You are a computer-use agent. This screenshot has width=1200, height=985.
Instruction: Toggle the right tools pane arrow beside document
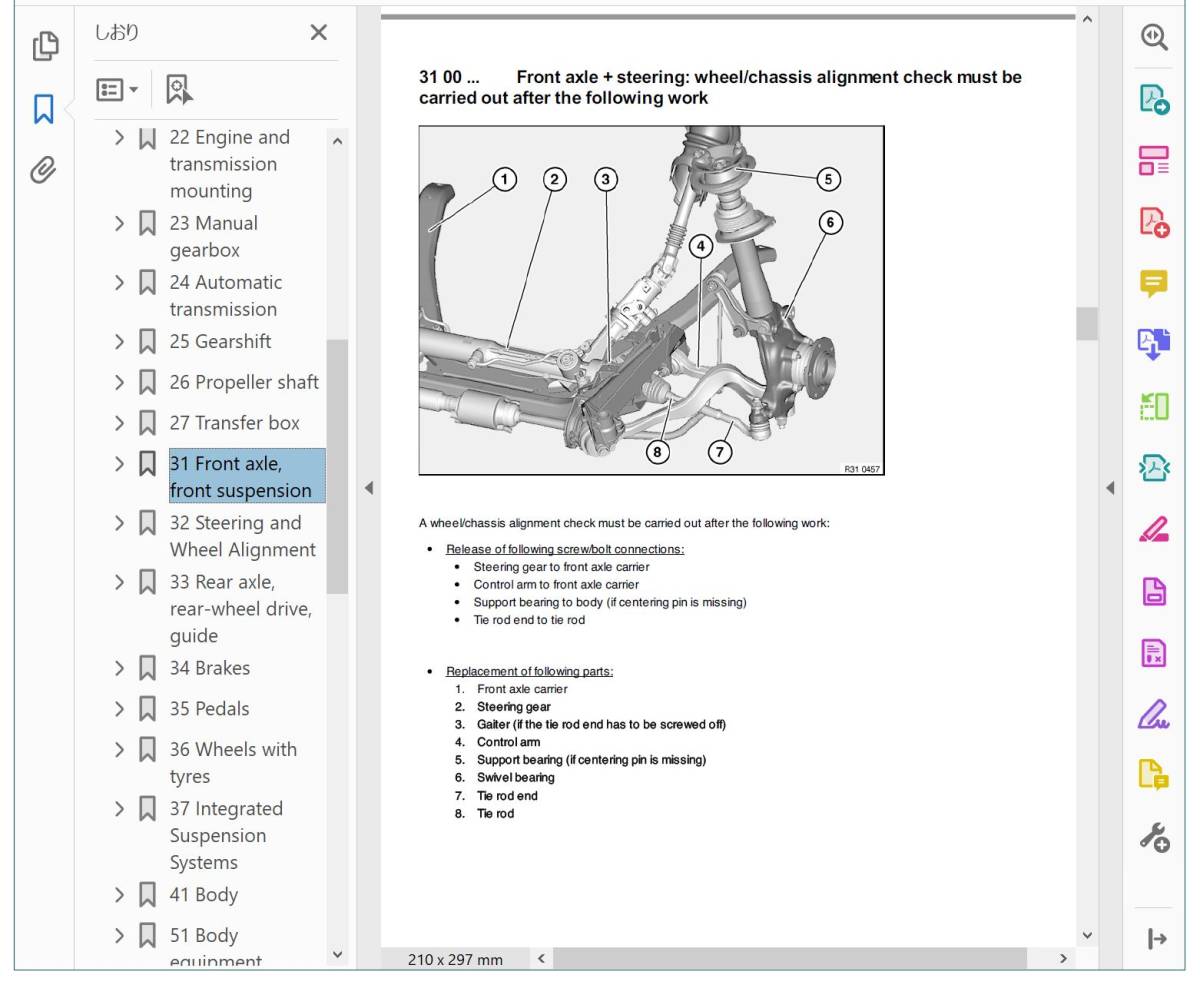coord(1110,488)
